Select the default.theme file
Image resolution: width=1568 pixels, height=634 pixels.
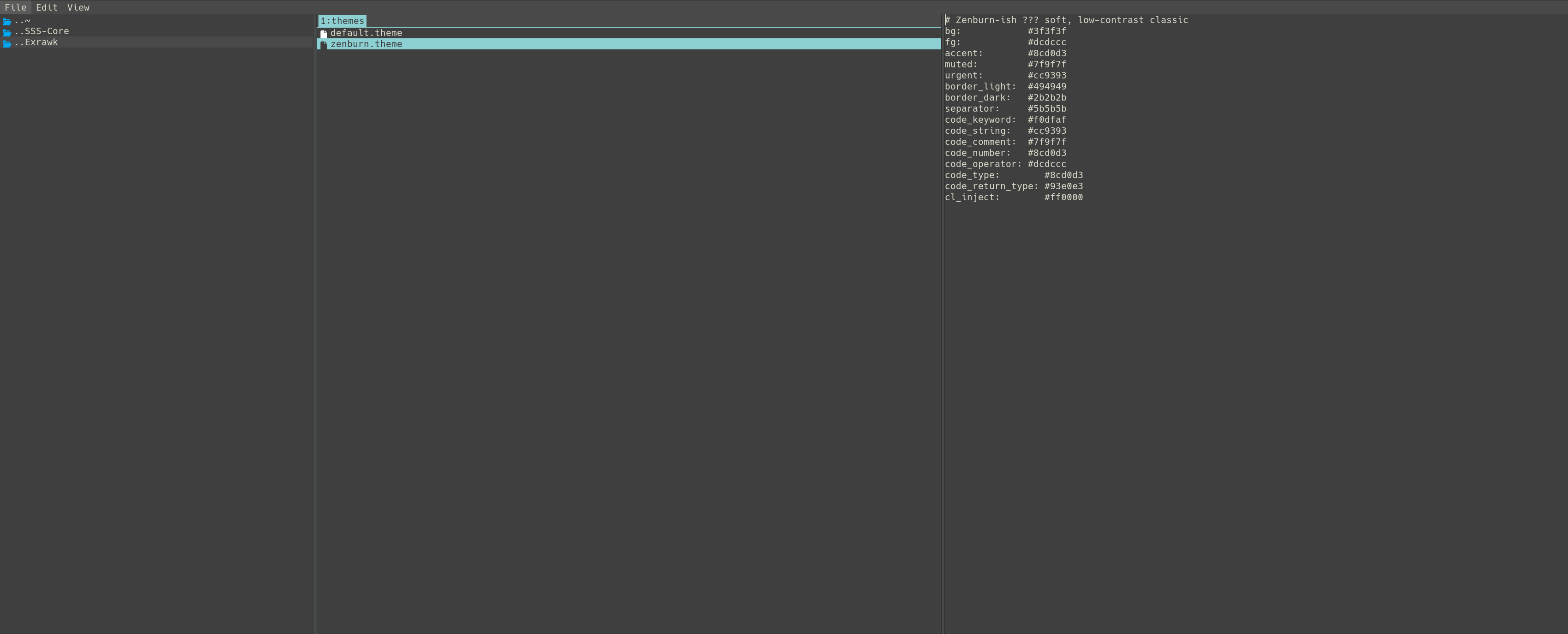click(x=629, y=33)
